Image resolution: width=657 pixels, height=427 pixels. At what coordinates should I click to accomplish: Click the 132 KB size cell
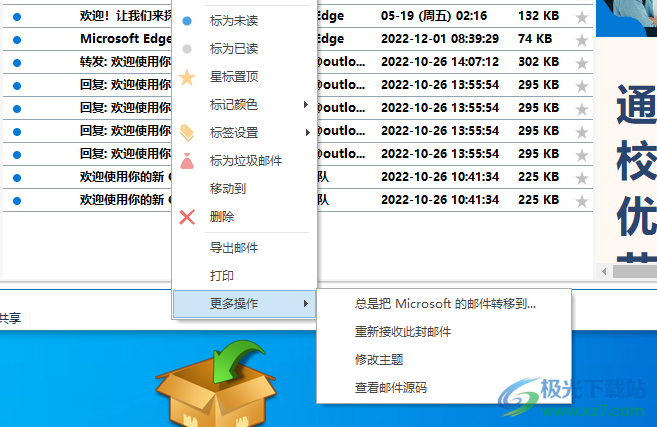538,16
